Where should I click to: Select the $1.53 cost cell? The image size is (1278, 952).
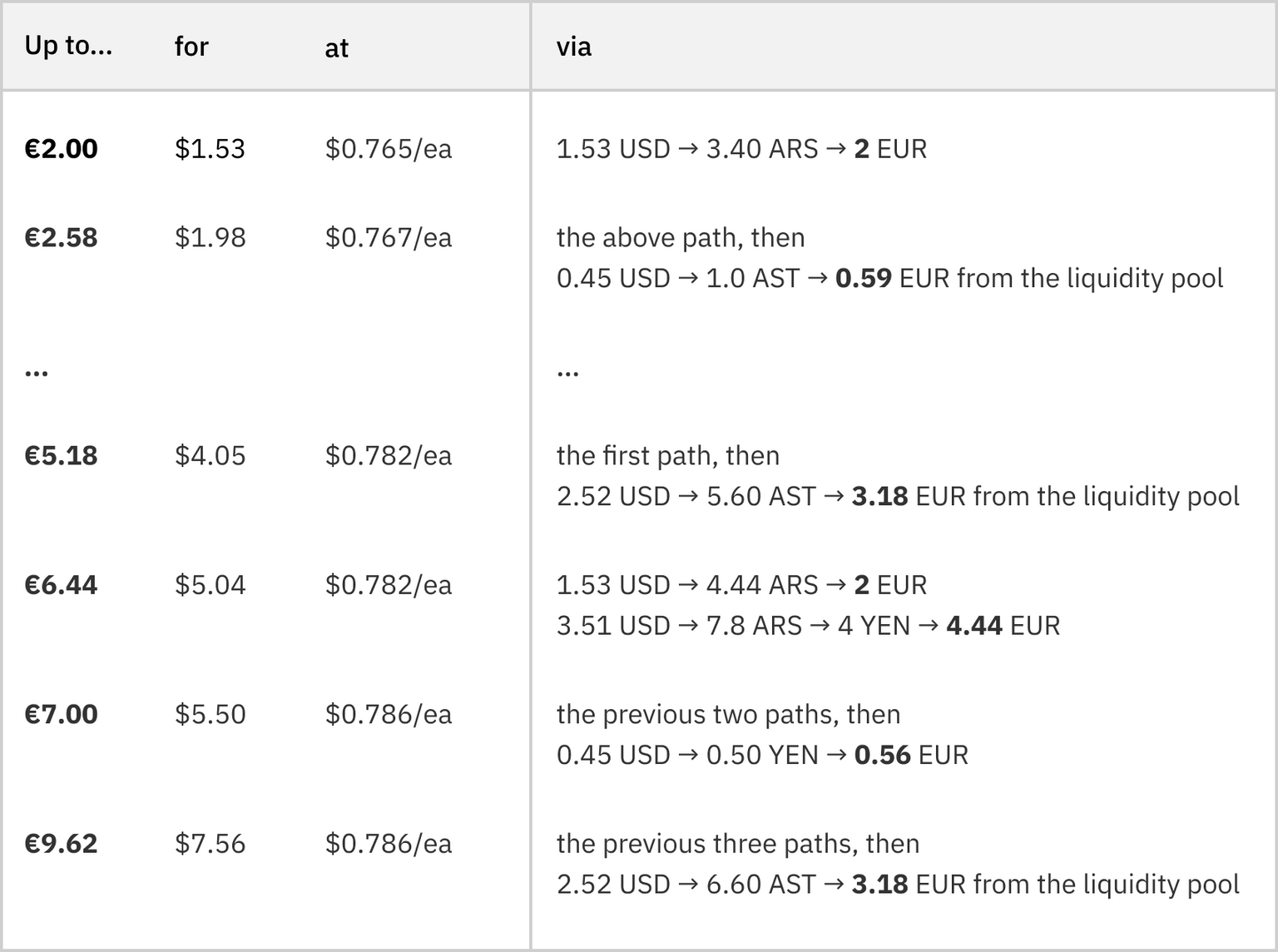pos(210,149)
